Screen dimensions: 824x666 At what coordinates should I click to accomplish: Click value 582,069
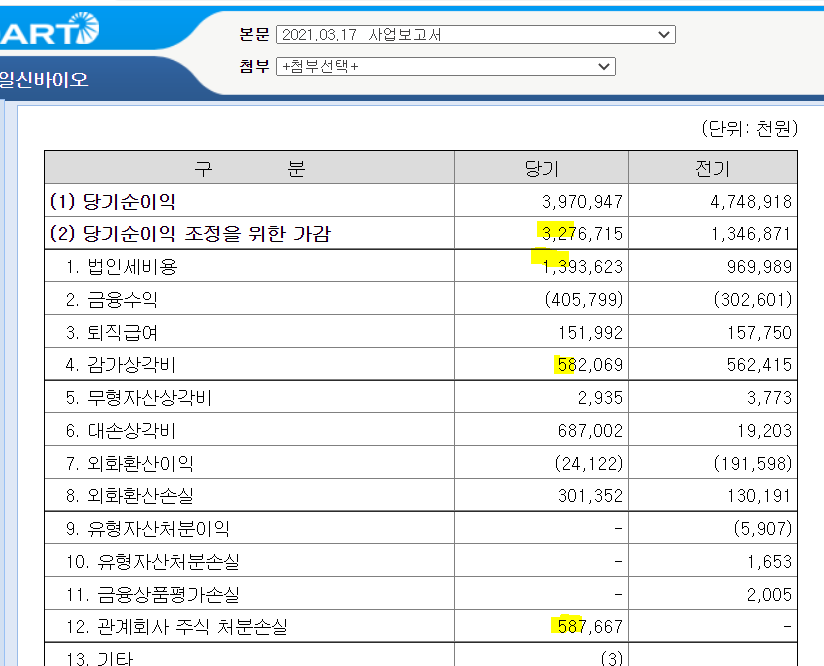(591, 364)
